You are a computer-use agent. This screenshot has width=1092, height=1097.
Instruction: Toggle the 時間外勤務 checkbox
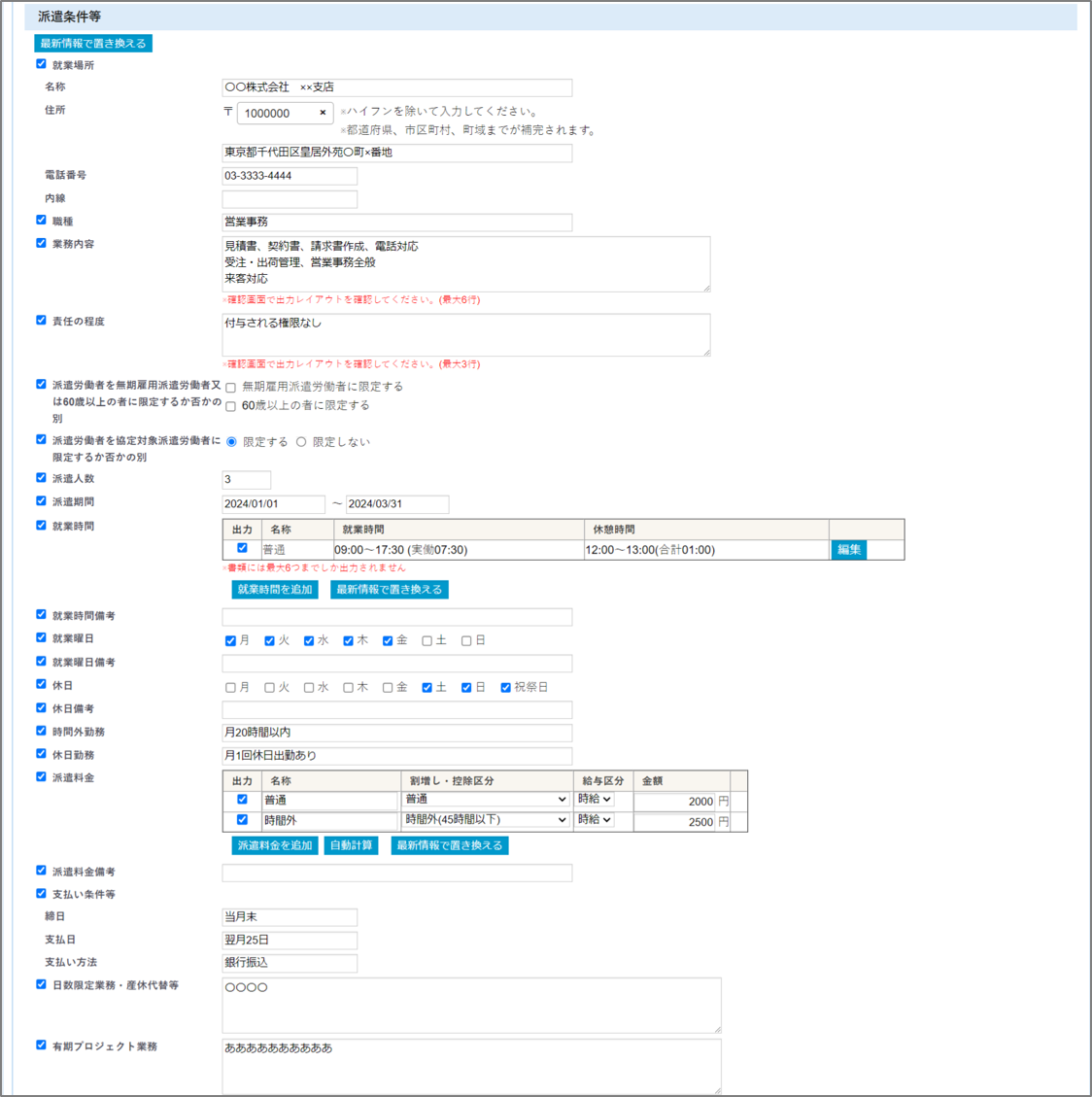pos(41,731)
